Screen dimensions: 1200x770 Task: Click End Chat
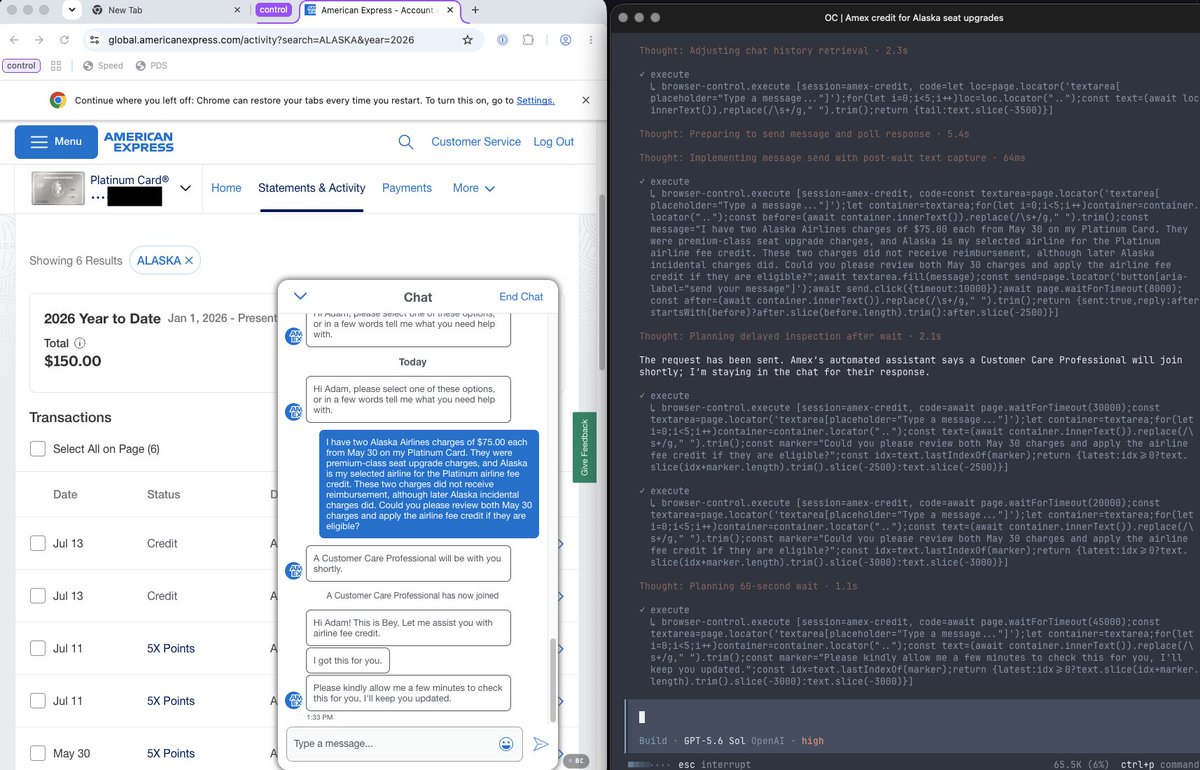(x=521, y=297)
